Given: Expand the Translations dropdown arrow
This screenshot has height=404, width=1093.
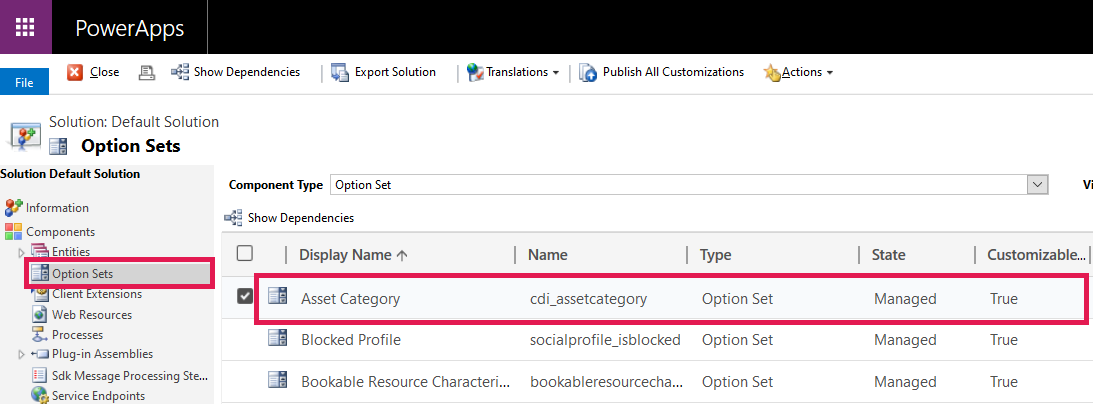Looking at the screenshot, I should click(556, 73).
